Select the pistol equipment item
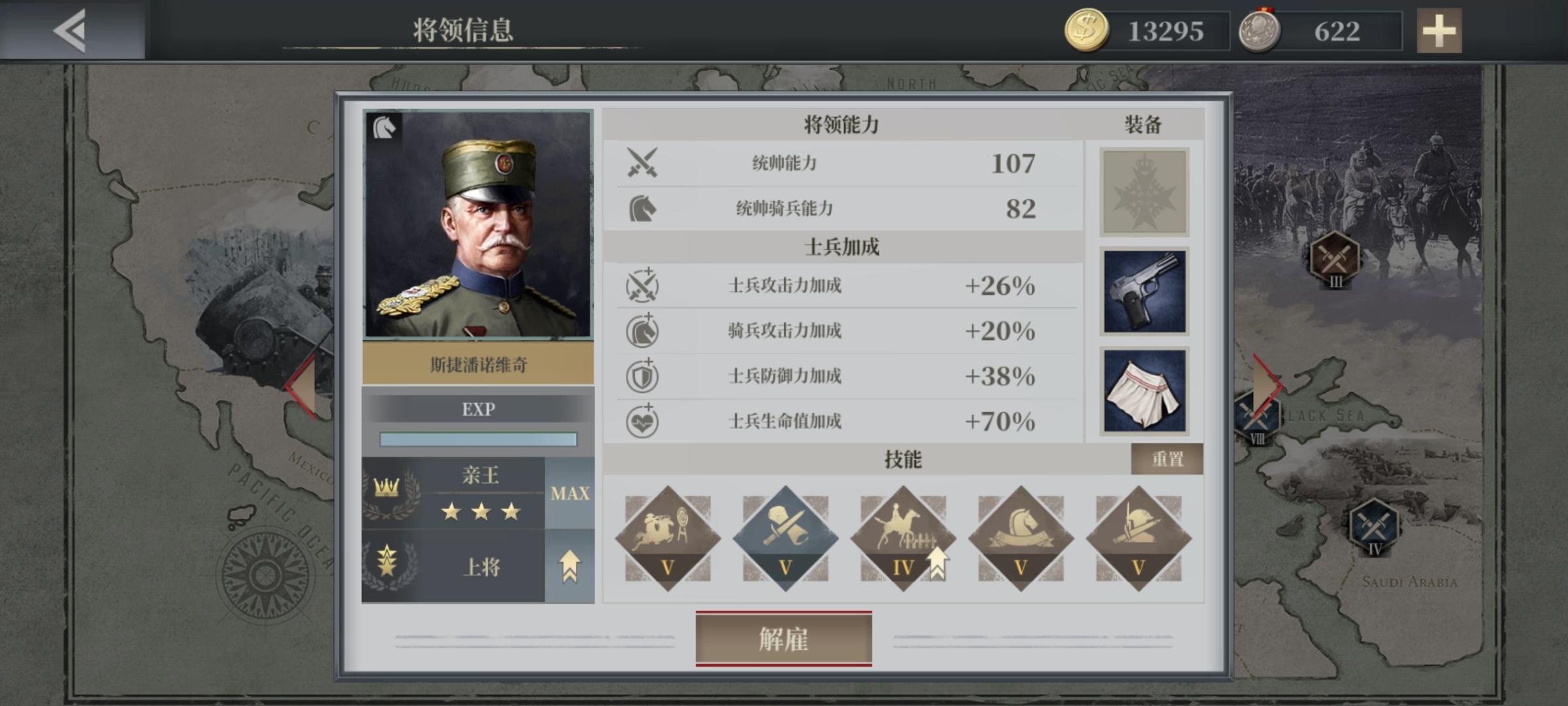 (x=1144, y=292)
